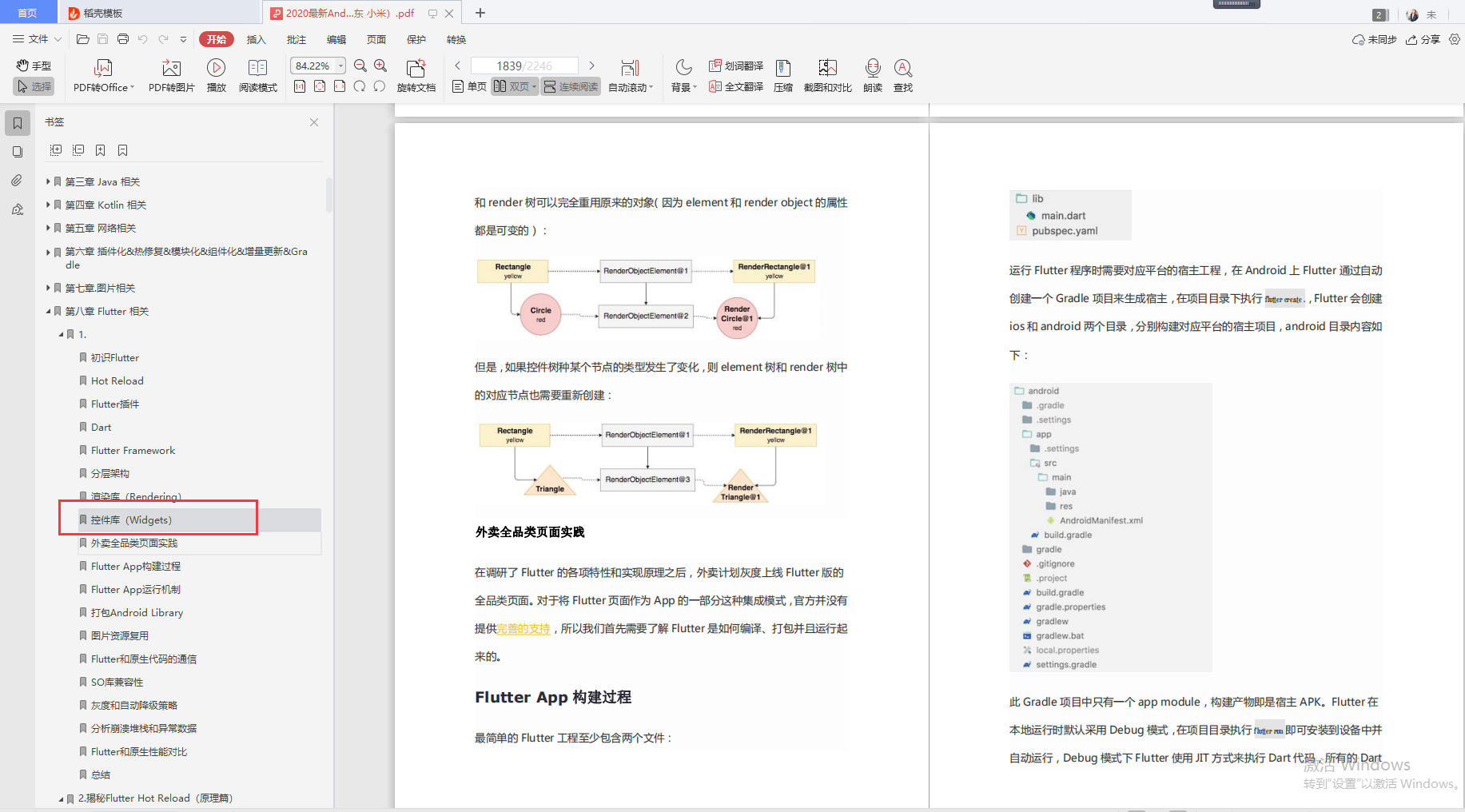This screenshot has width=1465, height=812.
Task: Click the 完善的支持 hyperlink
Action: click(x=523, y=629)
